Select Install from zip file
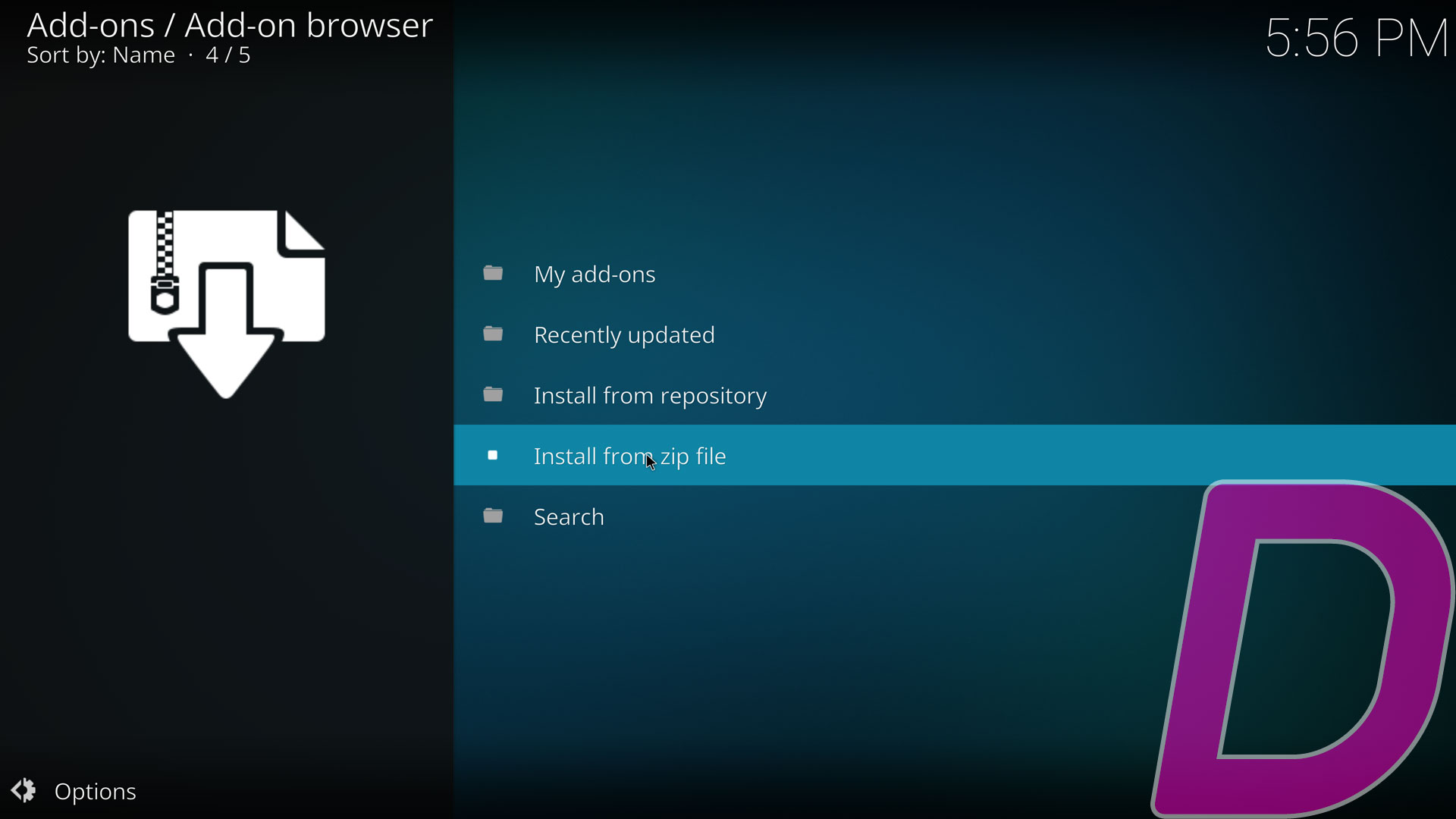 (954, 455)
